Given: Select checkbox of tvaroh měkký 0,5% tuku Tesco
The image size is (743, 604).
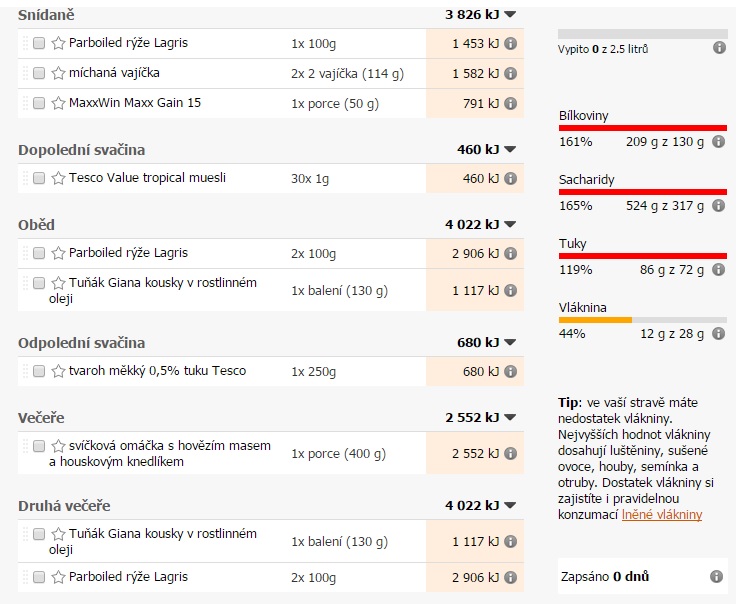Looking at the screenshot, I should [39, 371].
